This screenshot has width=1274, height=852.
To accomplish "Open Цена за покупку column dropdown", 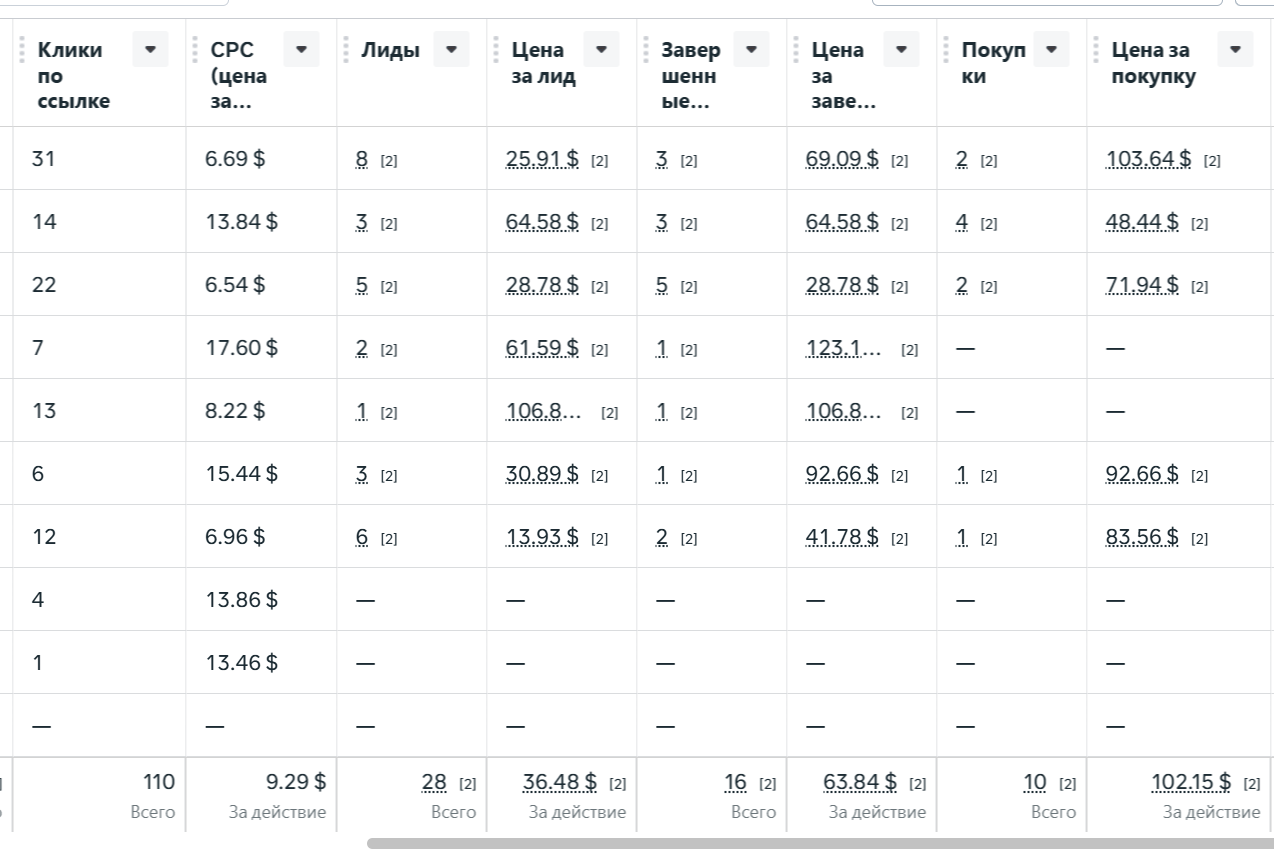I will point(1235,49).
